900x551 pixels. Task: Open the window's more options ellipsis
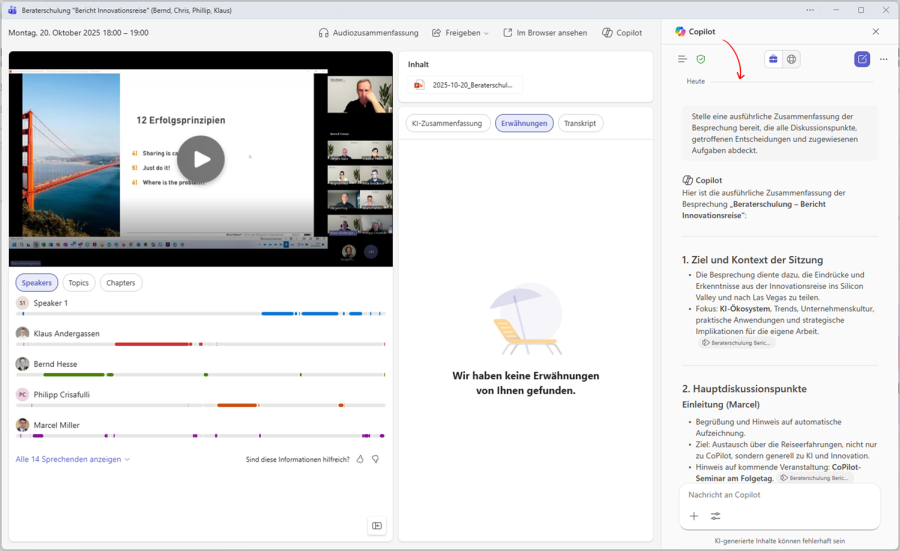[x=810, y=10]
